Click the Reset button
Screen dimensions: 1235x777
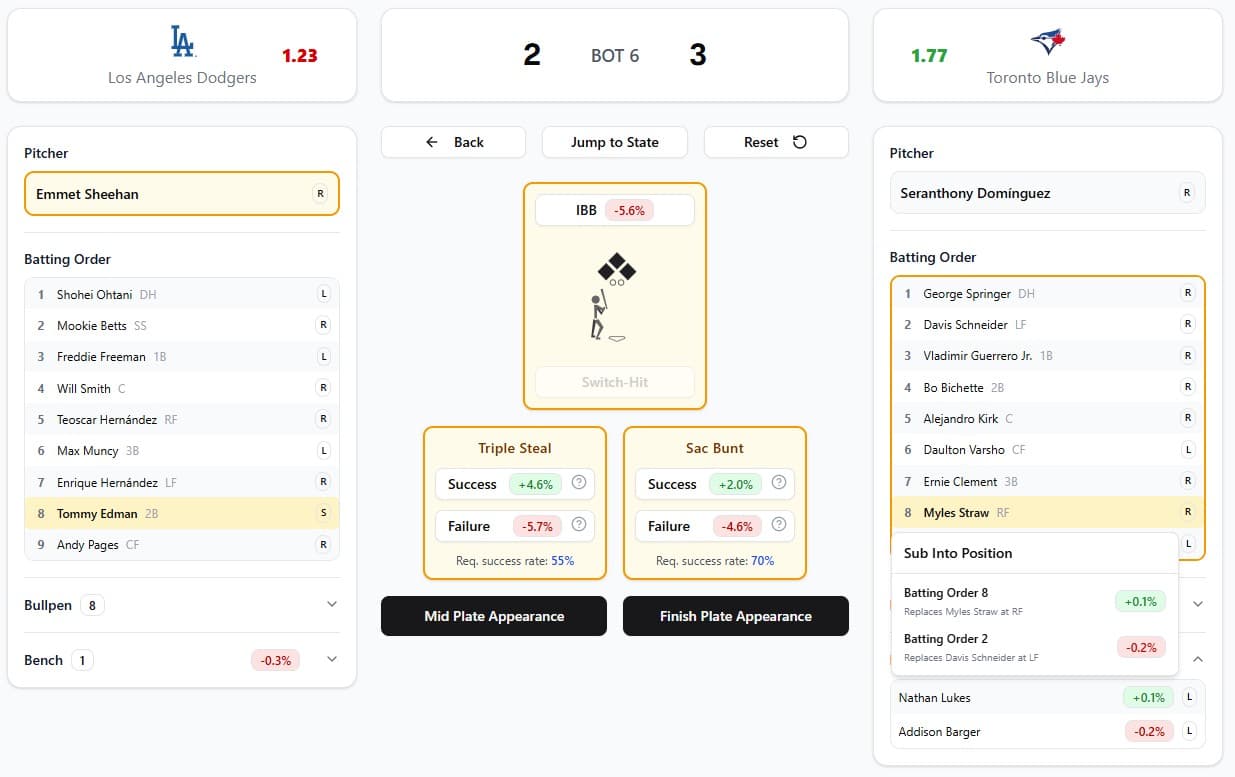(x=776, y=142)
